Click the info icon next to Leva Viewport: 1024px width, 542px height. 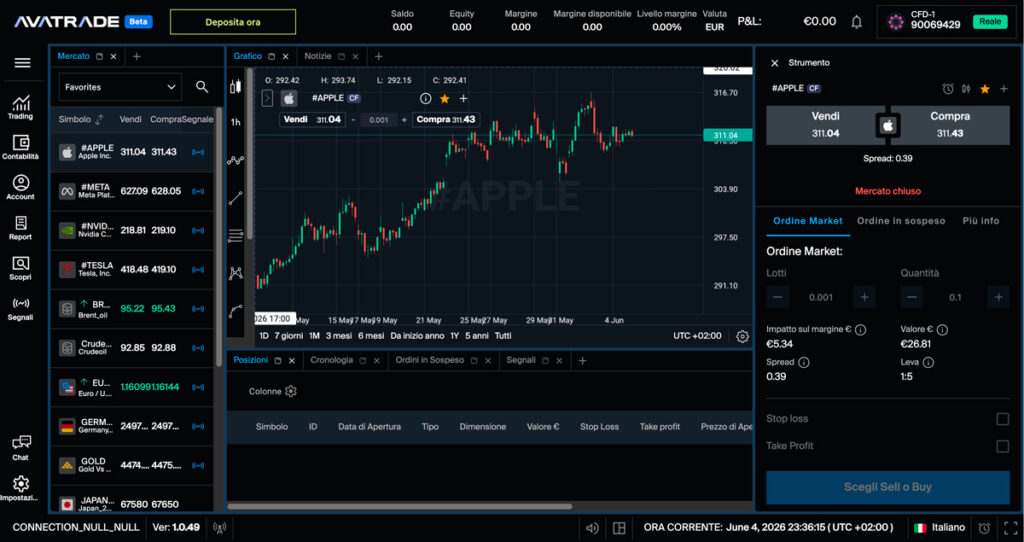(928, 362)
